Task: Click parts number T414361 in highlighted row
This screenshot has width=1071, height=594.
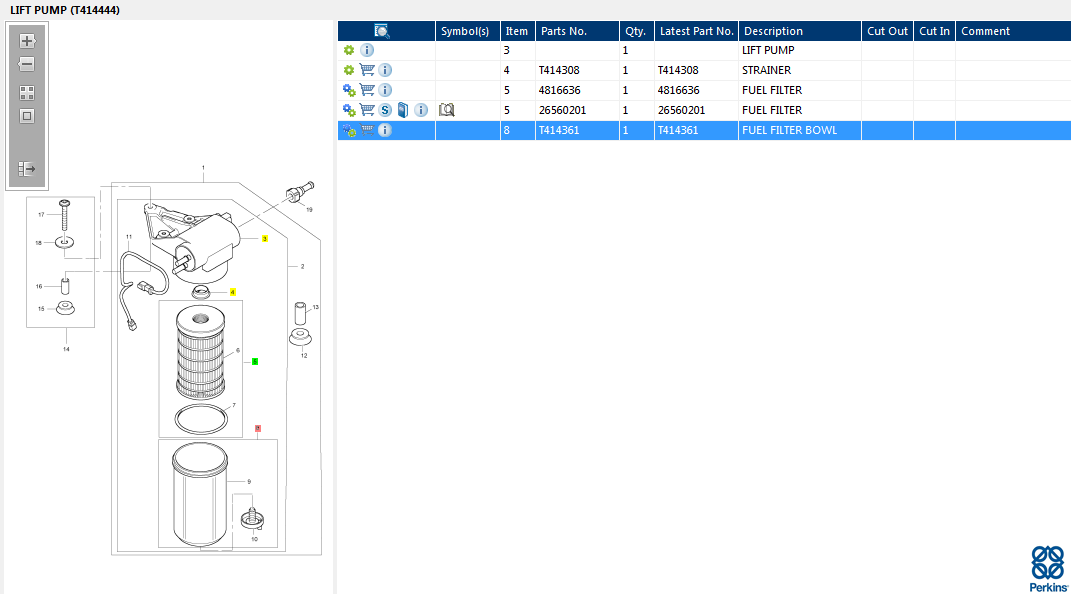Action: (577, 130)
